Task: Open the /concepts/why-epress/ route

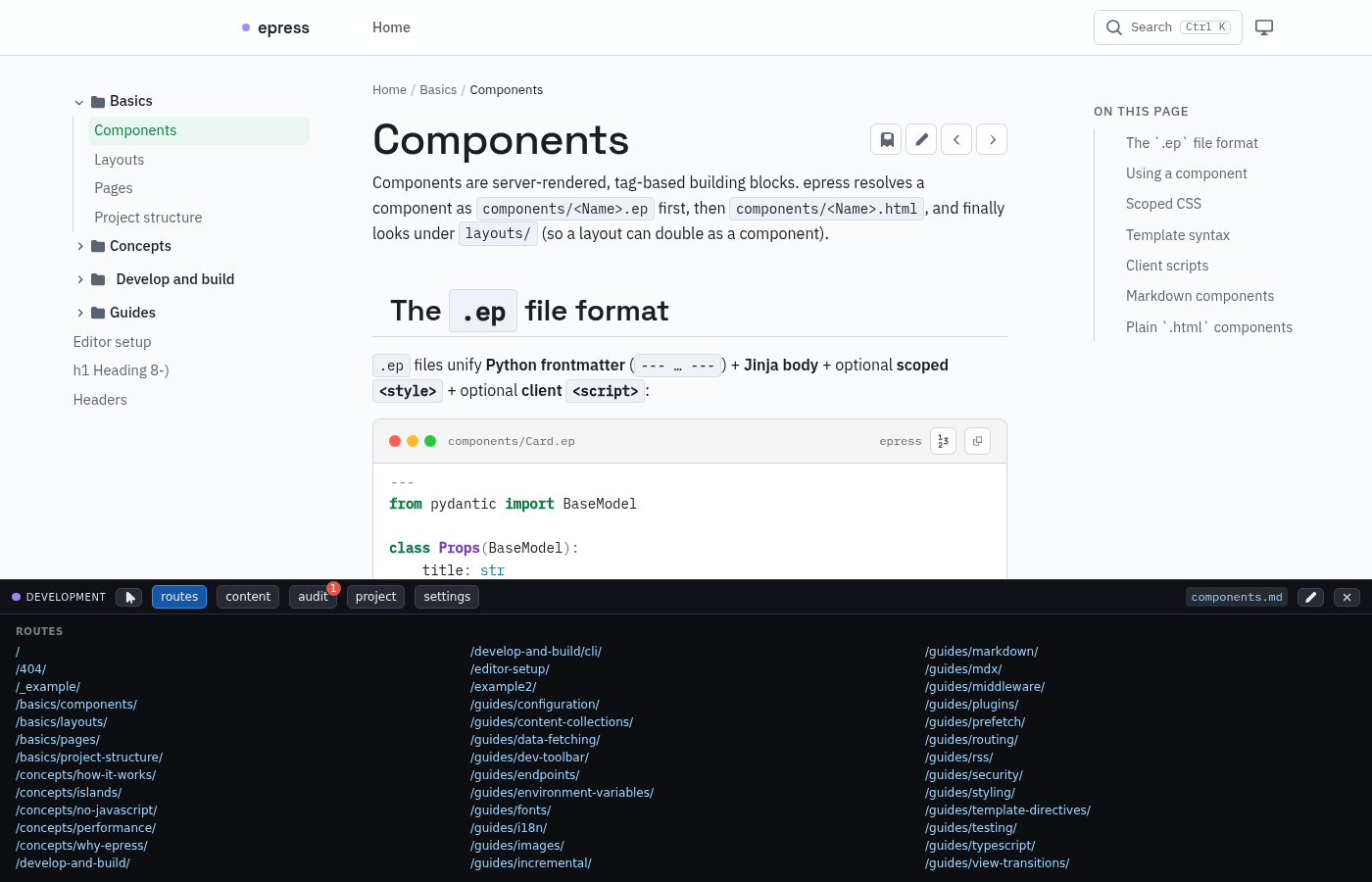Action: 81,846
